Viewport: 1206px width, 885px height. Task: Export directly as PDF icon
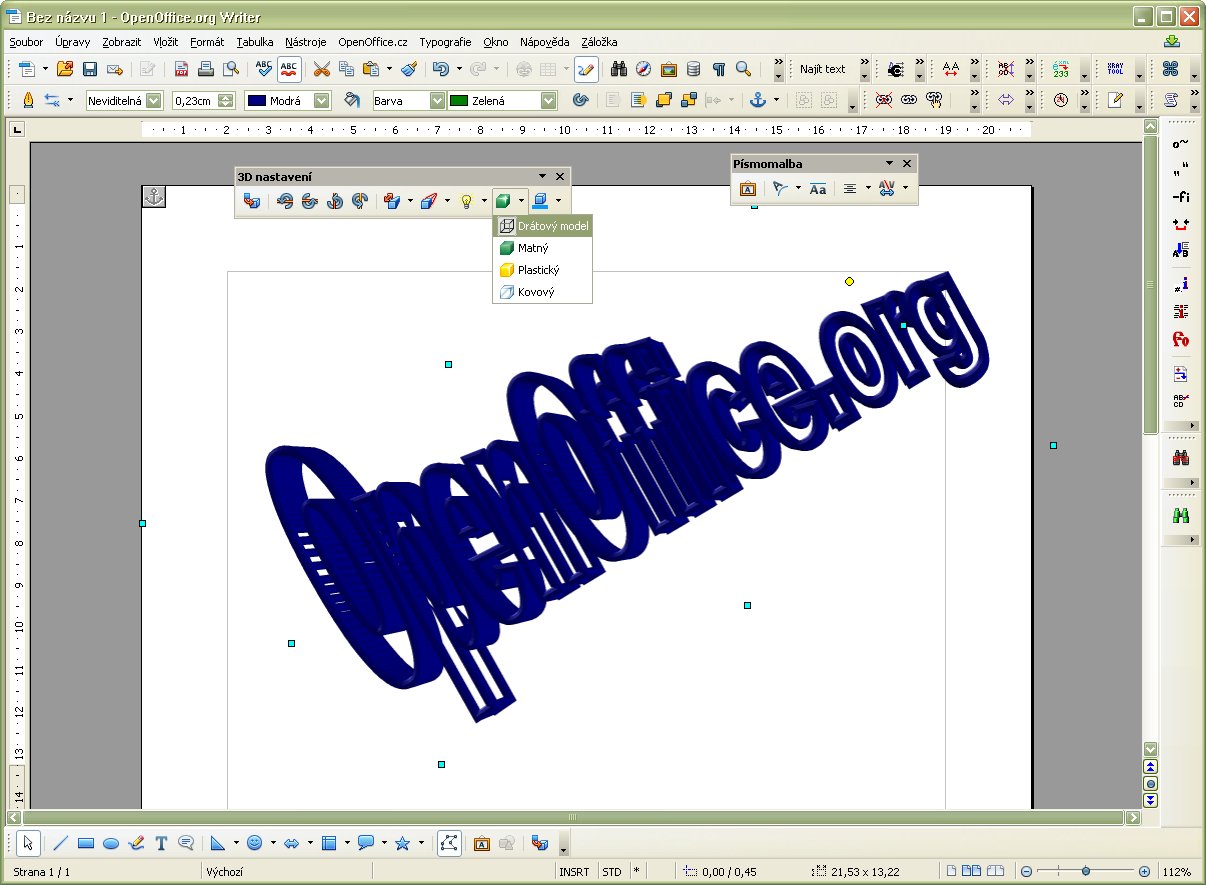tap(181, 69)
